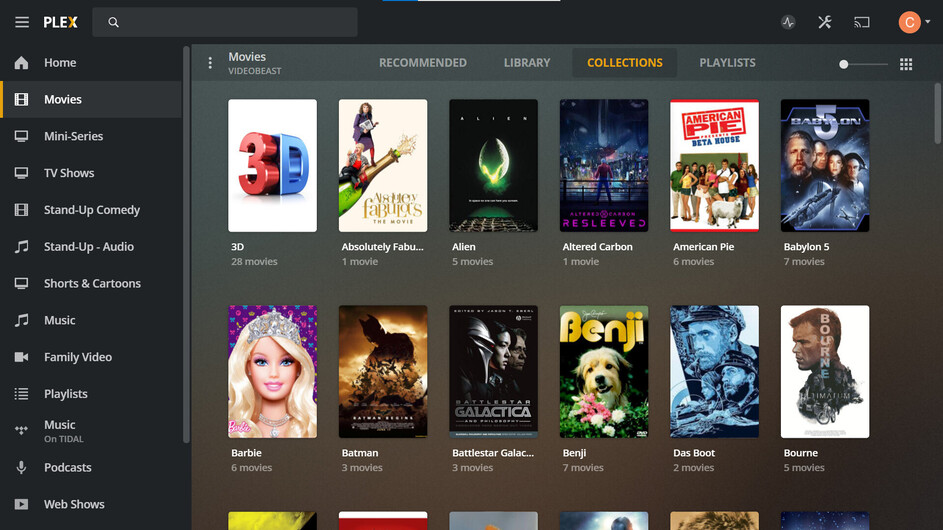Click the Home house icon
943x530 pixels.
tap(21, 63)
